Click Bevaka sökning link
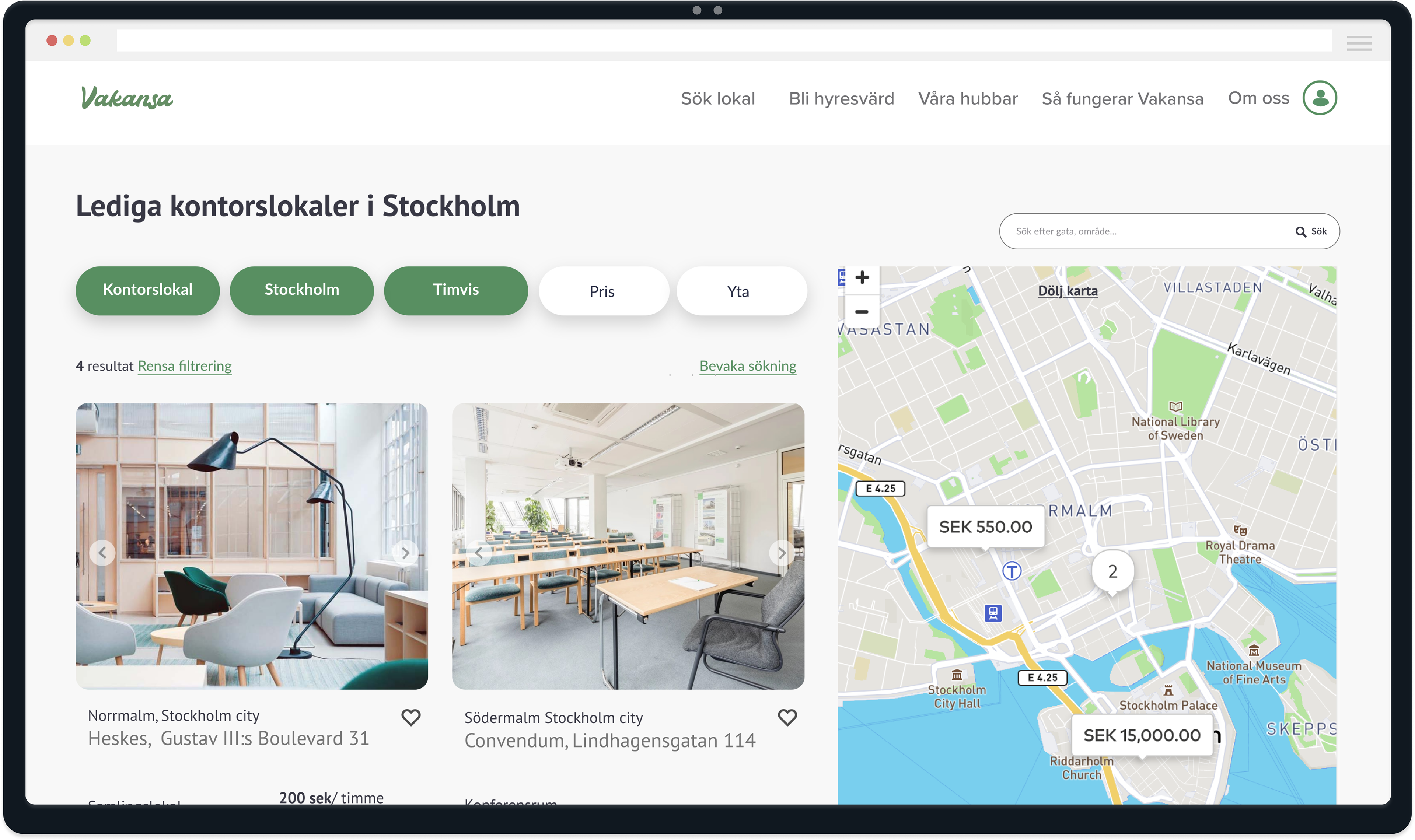Viewport: 1415px width, 840px height. tap(748, 366)
